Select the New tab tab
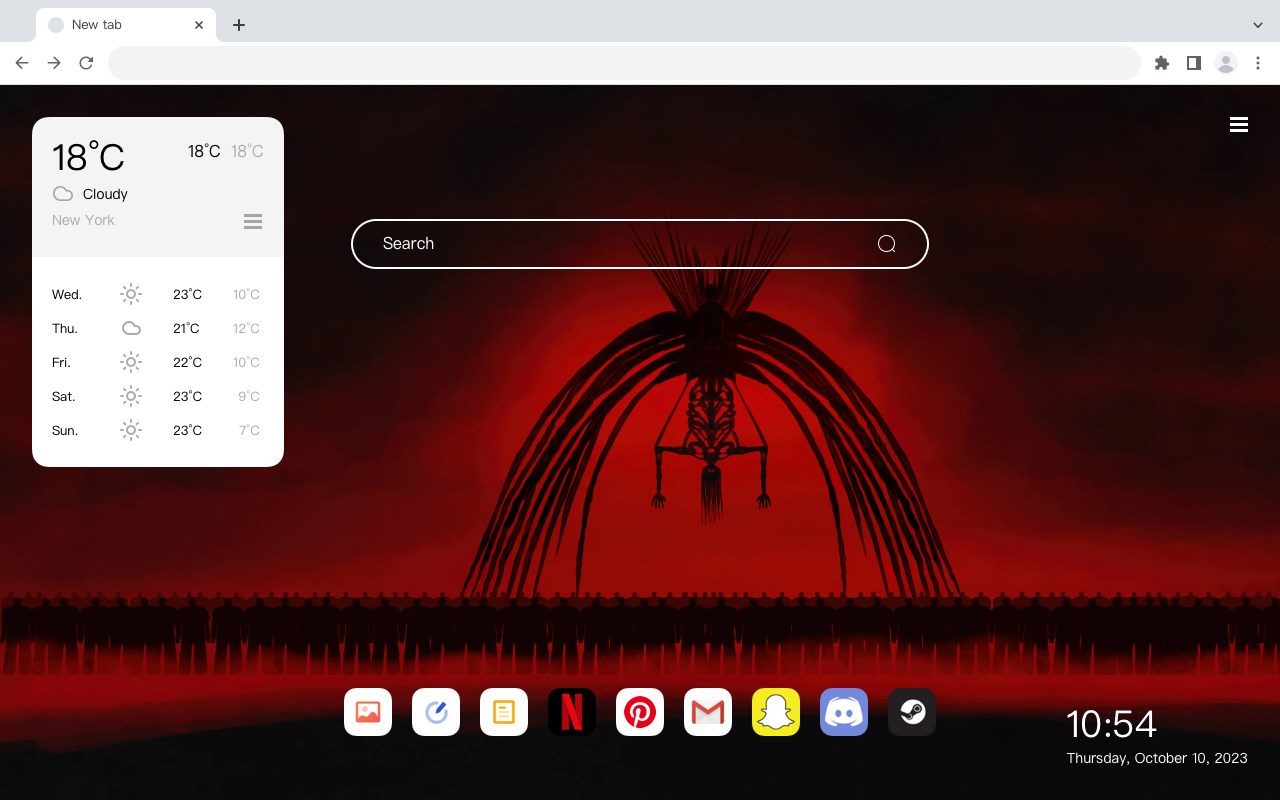Image resolution: width=1280 pixels, height=800 pixels. coord(126,25)
